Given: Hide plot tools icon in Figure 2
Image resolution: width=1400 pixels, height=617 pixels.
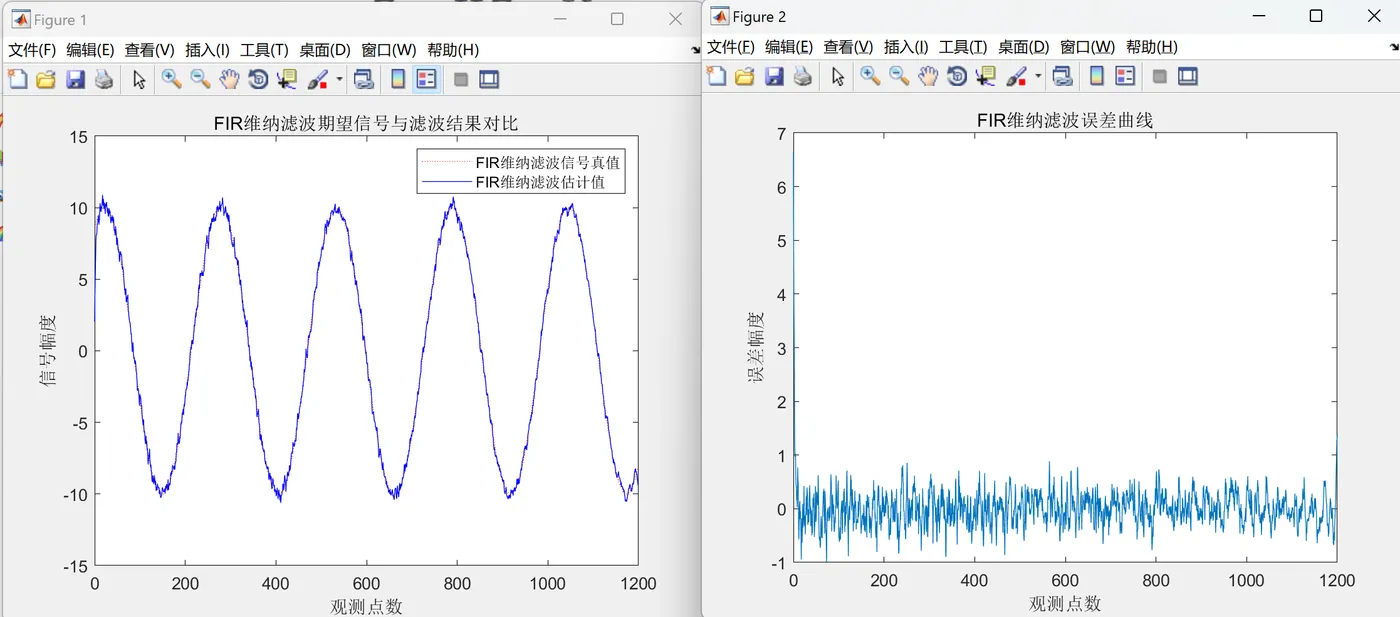Looking at the screenshot, I should (x=1160, y=76).
